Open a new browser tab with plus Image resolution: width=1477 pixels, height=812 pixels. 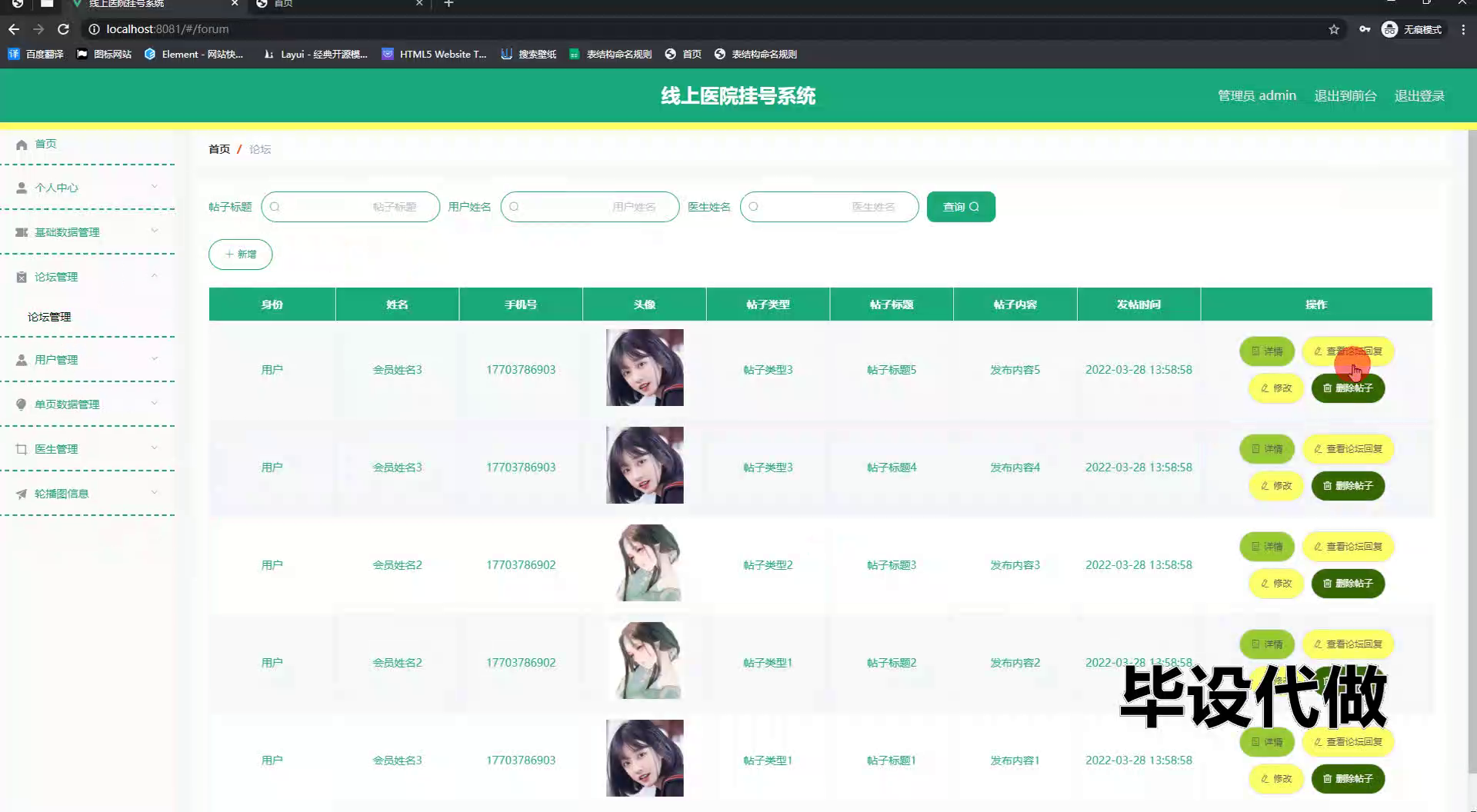click(x=449, y=4)
